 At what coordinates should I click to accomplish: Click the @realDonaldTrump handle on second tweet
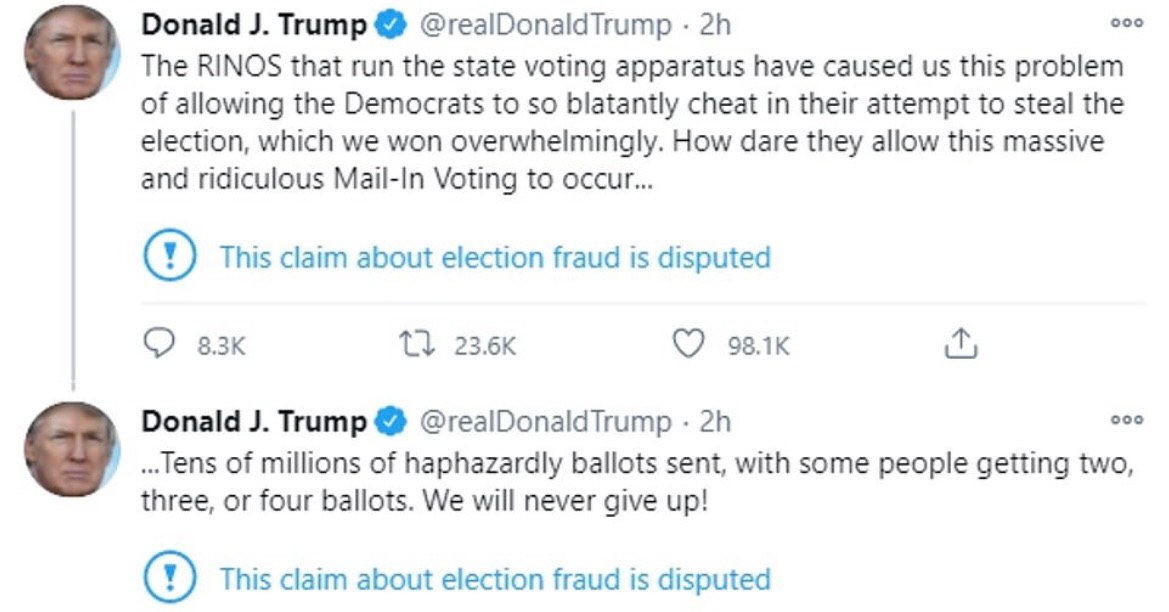[x=546, y=422]
